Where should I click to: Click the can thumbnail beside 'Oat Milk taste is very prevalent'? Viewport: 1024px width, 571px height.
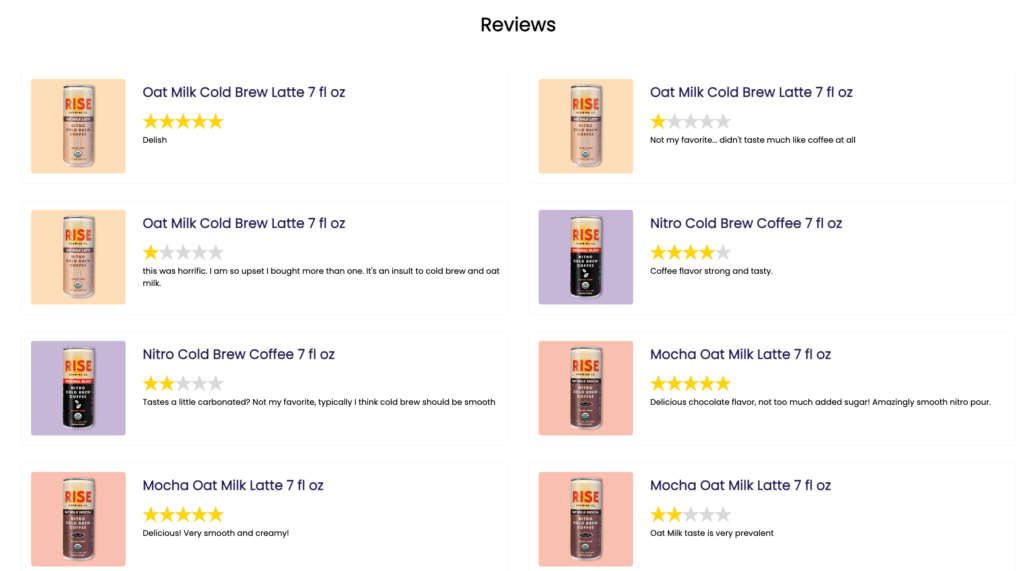(585, 519)
